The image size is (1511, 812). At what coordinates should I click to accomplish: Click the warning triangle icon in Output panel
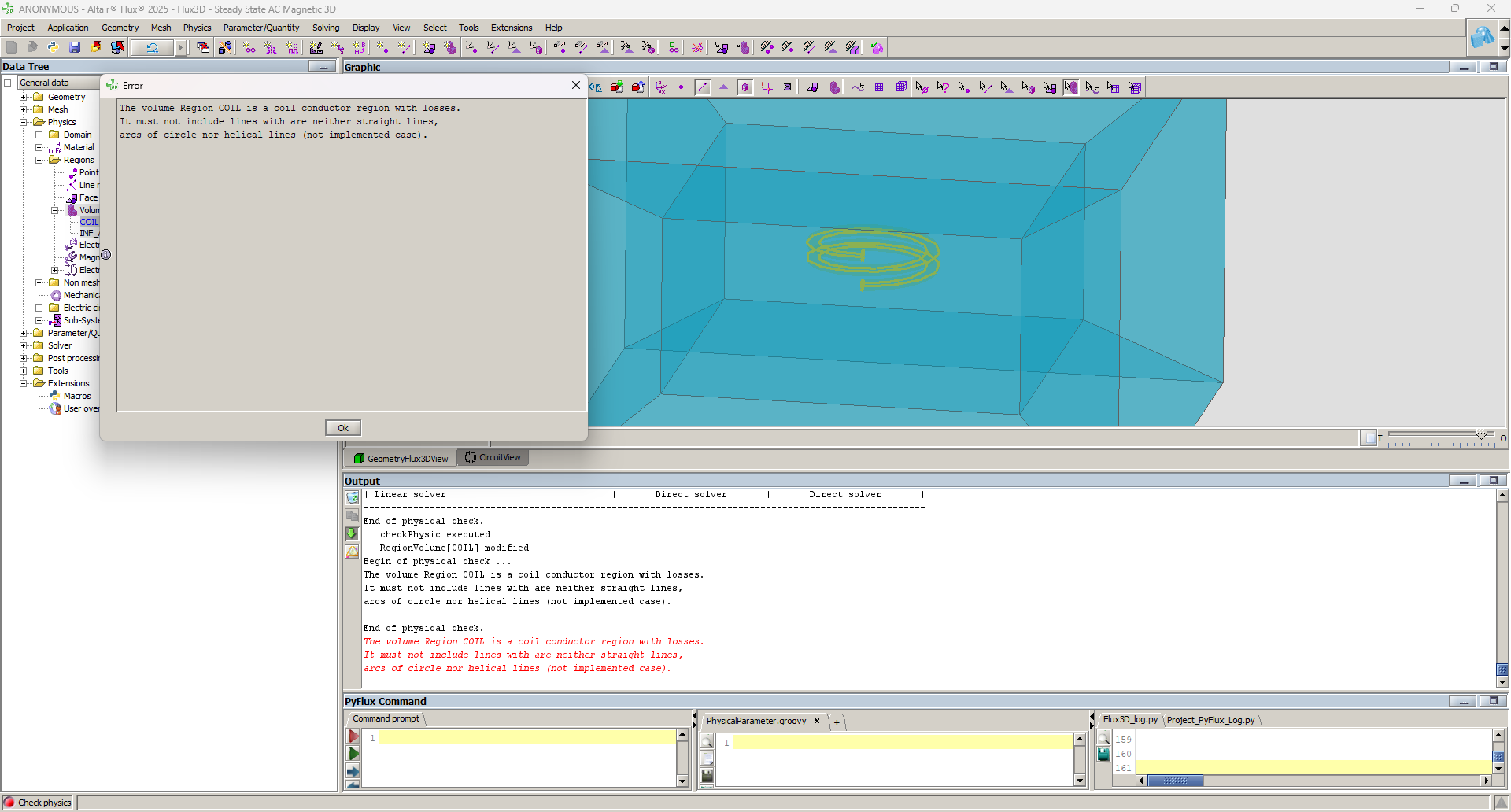pyautogui.click(x=352, y=552)
